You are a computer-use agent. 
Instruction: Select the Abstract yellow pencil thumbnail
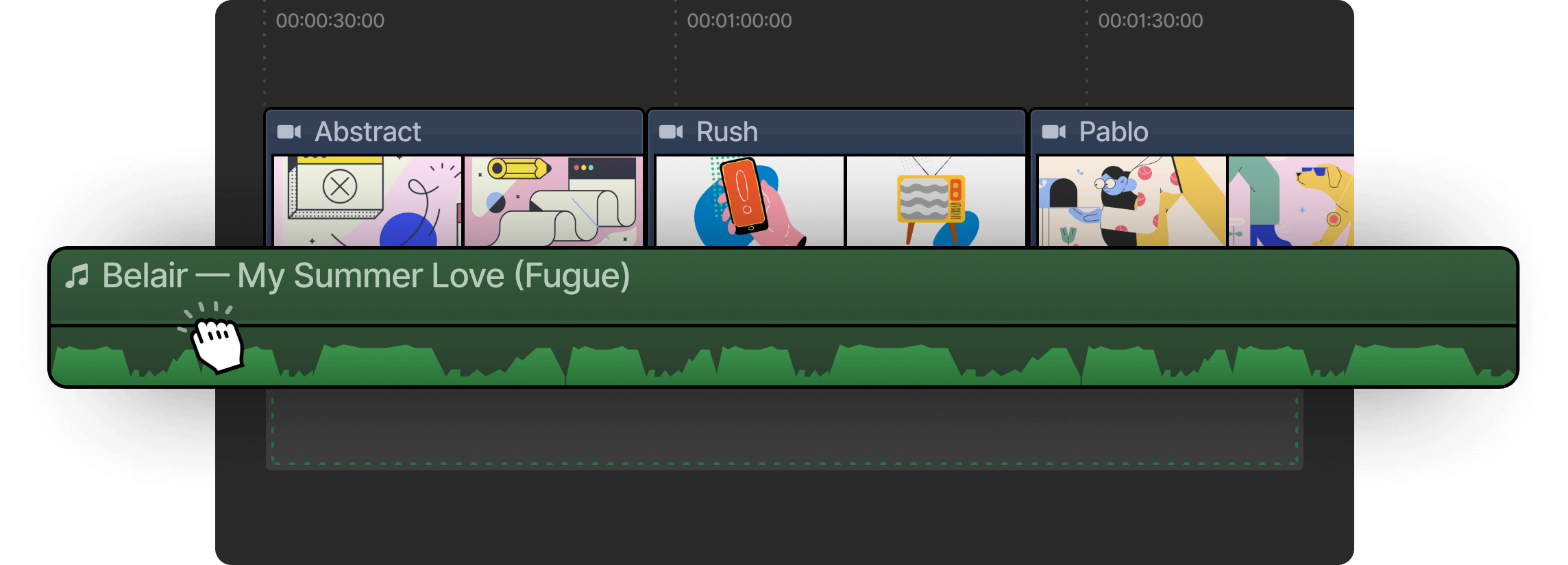(554, 201)
